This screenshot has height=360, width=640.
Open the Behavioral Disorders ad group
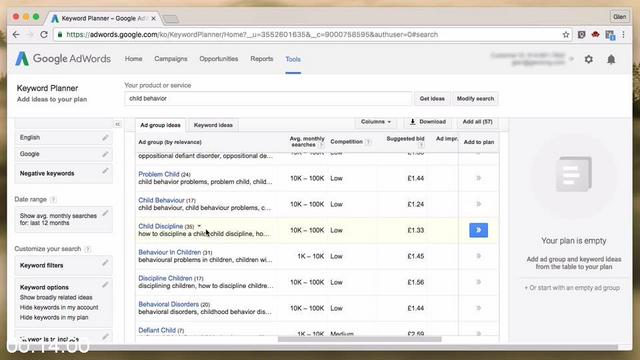pyautogui.click(x=168, y=304)
